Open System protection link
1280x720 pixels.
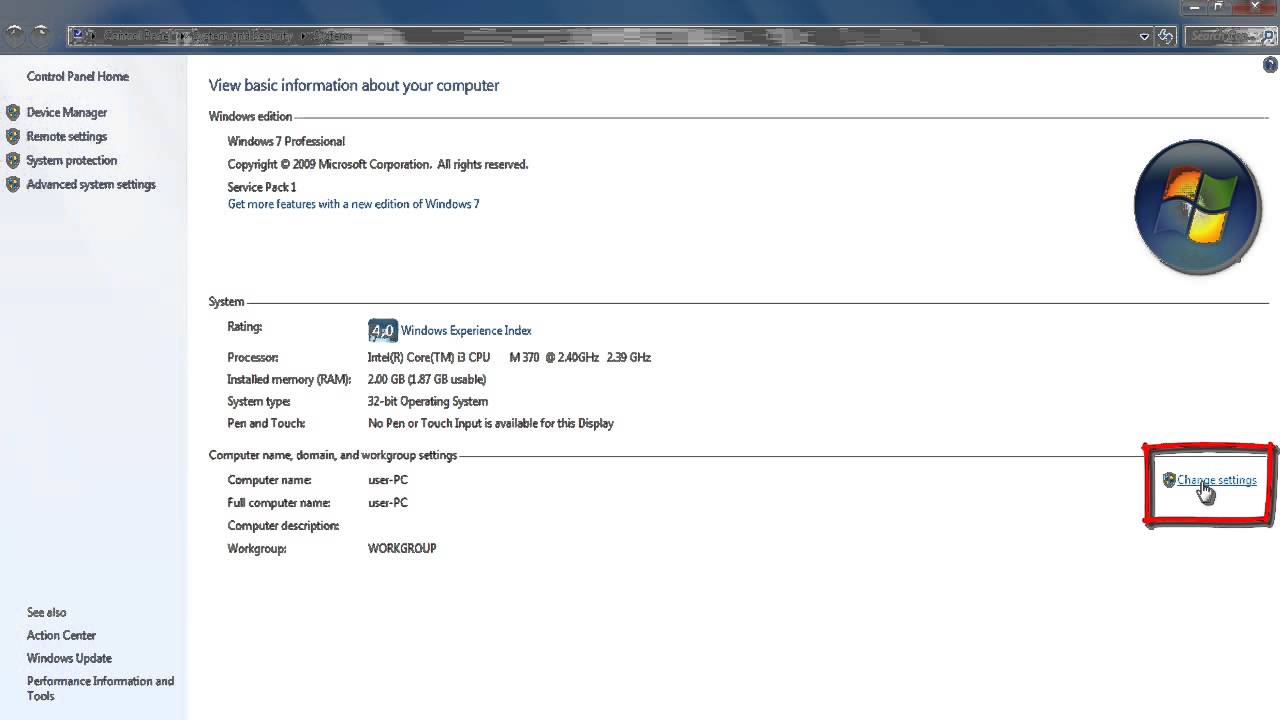pos(72,160)
